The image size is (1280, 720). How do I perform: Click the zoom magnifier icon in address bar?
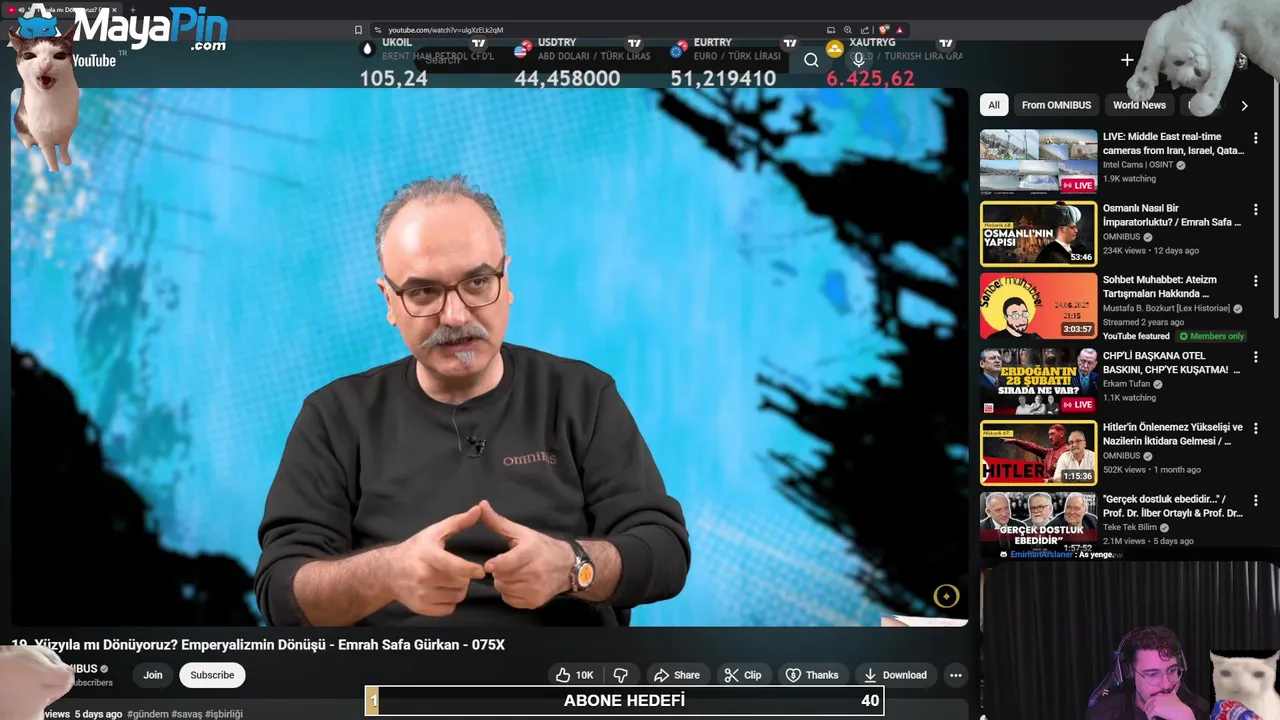point(848,30)
